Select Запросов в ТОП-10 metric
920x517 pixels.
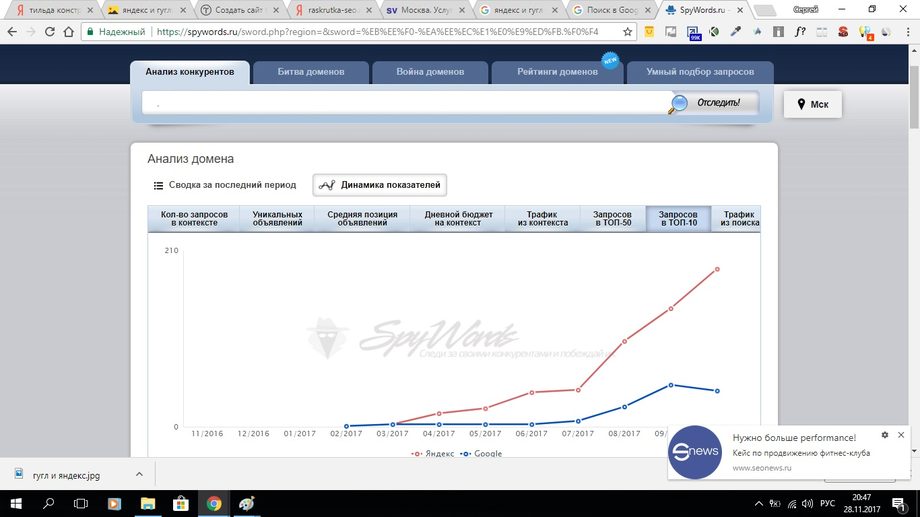point(678,218)
